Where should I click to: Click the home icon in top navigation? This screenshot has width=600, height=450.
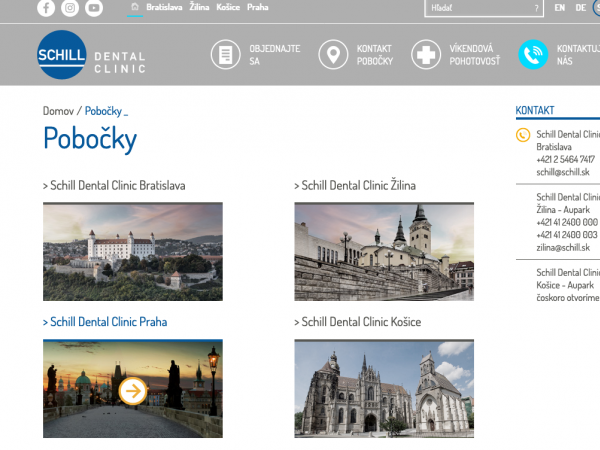(x=135, y=7)
